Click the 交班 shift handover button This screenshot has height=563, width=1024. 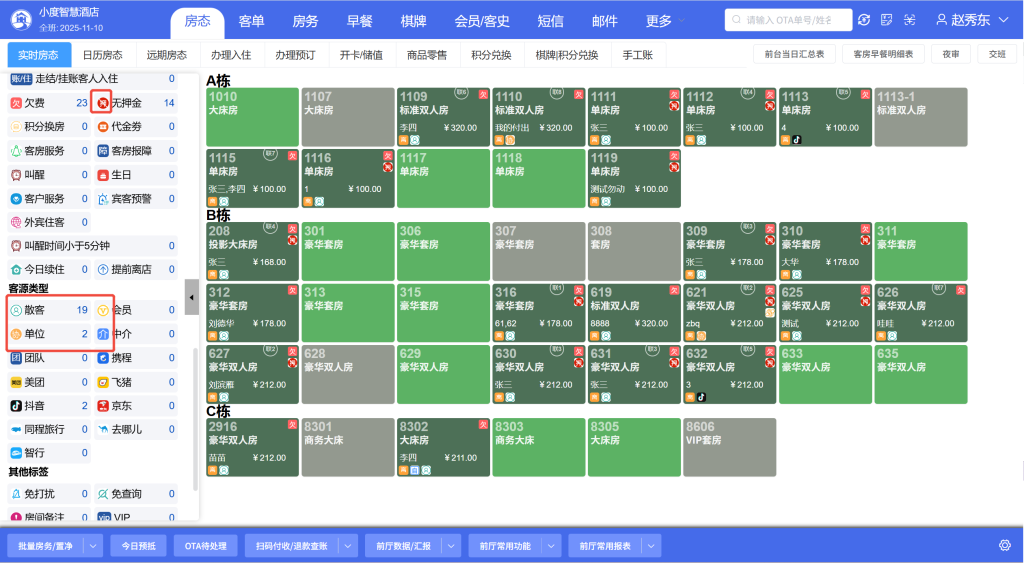coord(997,54)
